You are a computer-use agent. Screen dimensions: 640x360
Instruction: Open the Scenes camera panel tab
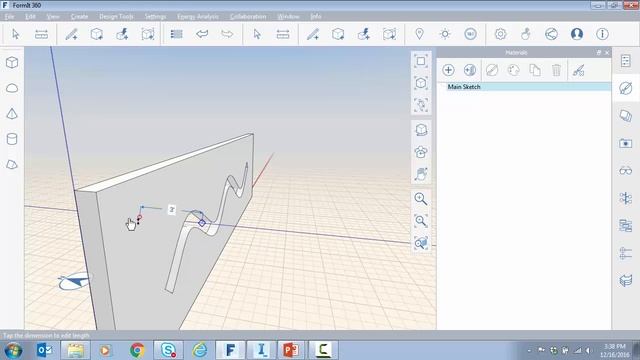coord(626,143)
